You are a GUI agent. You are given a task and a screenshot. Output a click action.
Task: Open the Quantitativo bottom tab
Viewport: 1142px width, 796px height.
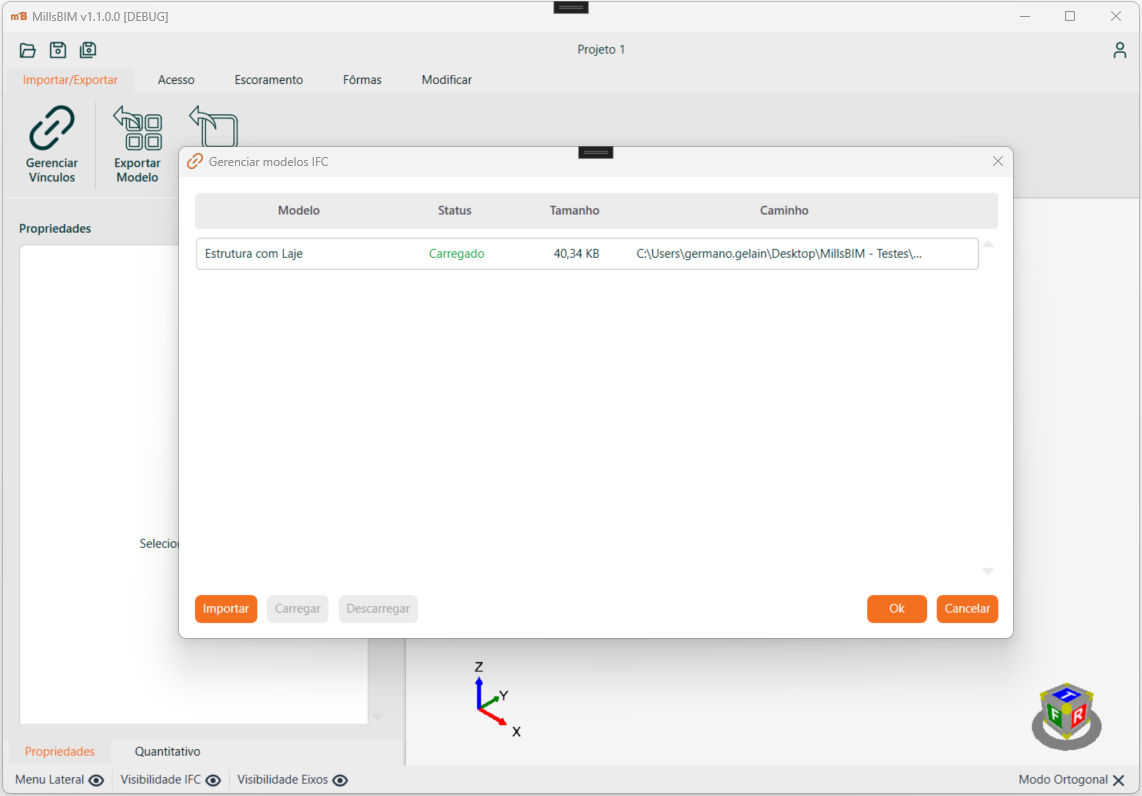pyautogui.click(x=167, y=752)
